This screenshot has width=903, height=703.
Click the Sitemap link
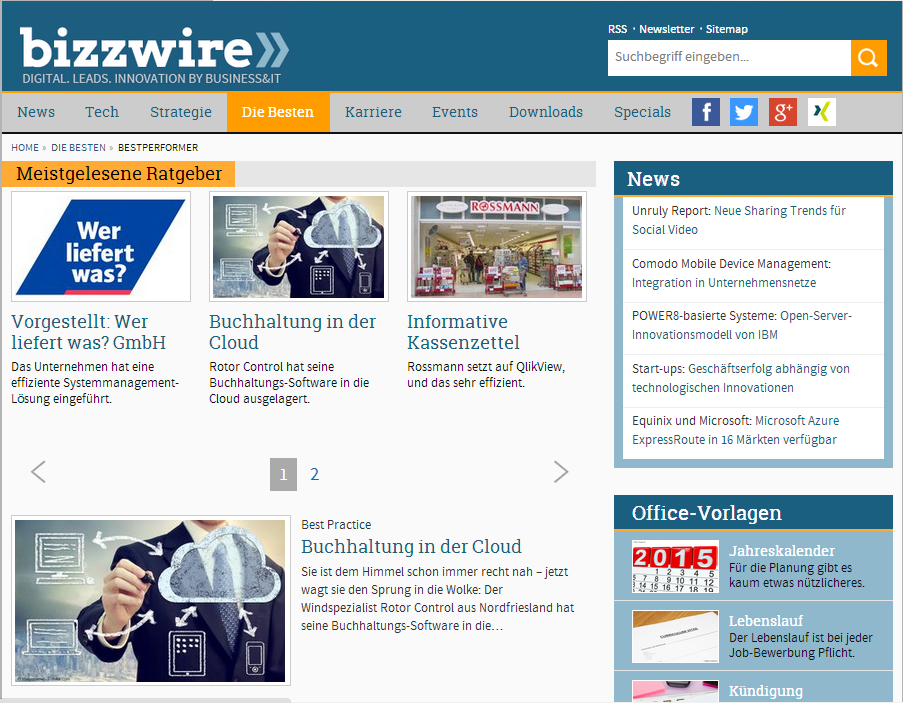[x=727, y=29]
